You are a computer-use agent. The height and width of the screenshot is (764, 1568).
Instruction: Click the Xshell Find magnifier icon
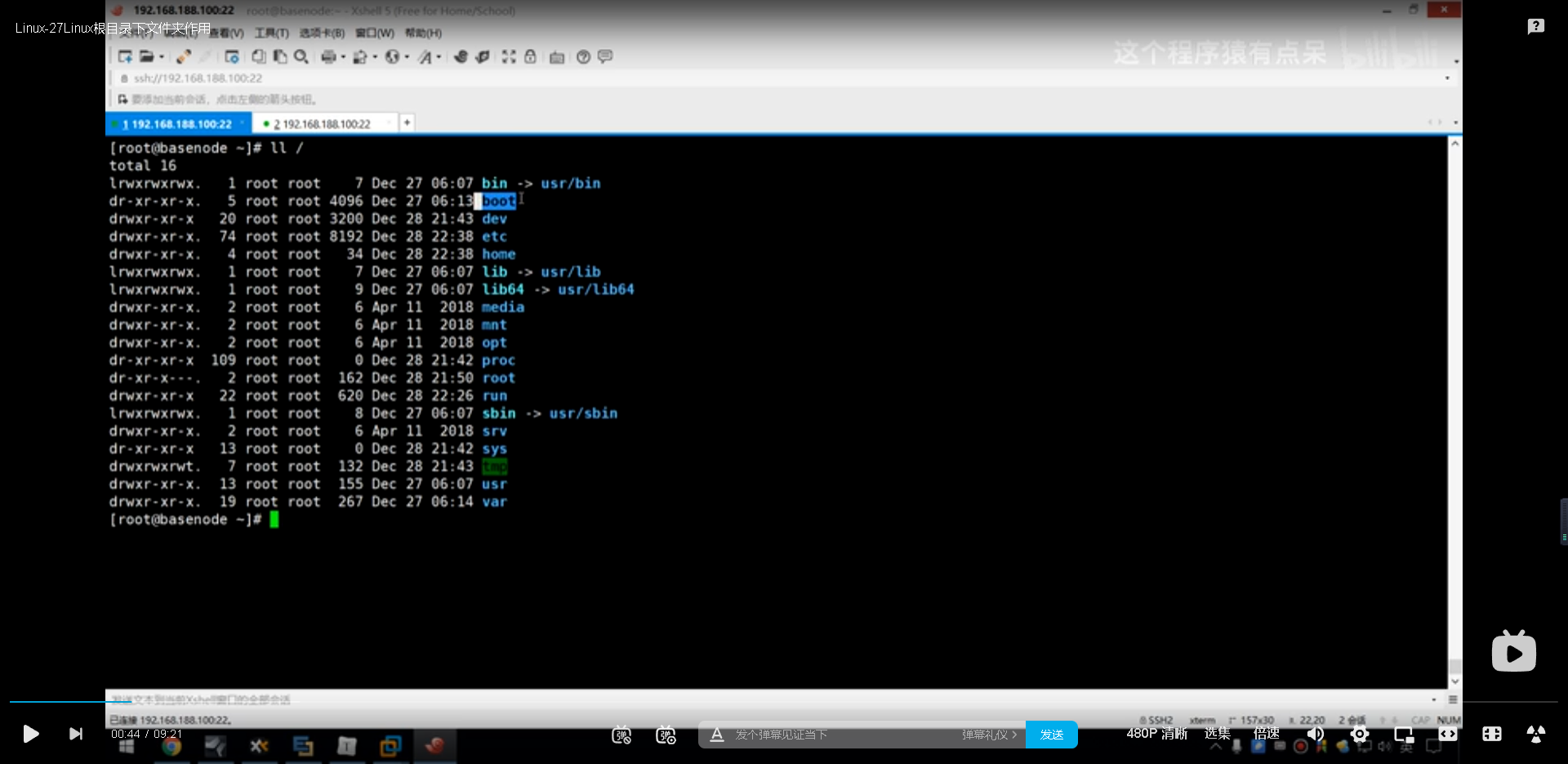(x=301, y=56)
